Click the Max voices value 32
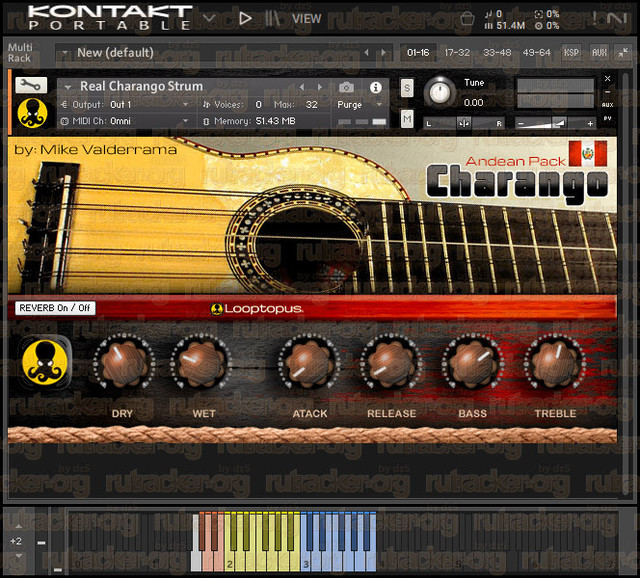Screen dimensions: 640x578 (x=311, y=104)
